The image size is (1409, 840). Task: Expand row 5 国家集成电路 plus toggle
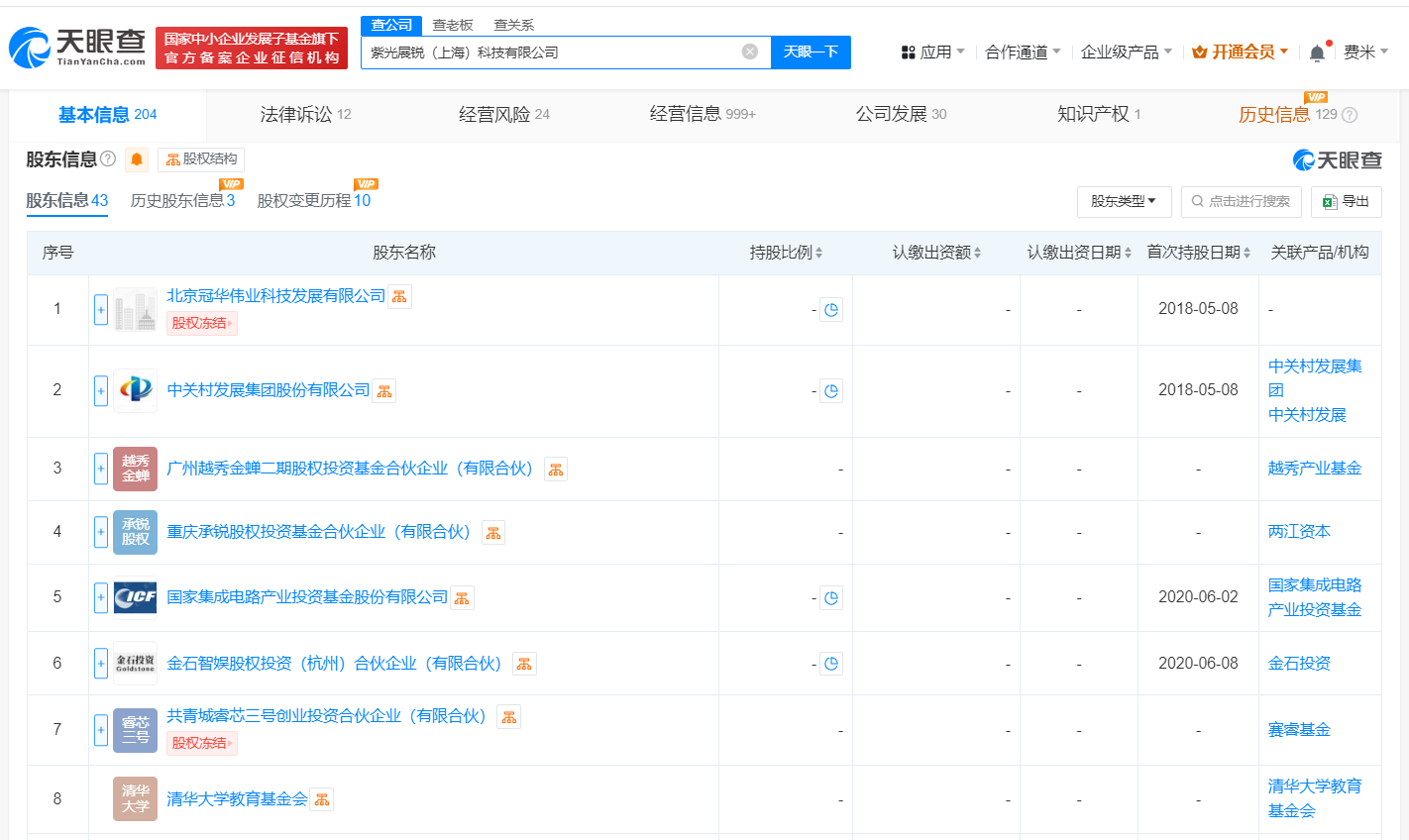click(101, 598)
